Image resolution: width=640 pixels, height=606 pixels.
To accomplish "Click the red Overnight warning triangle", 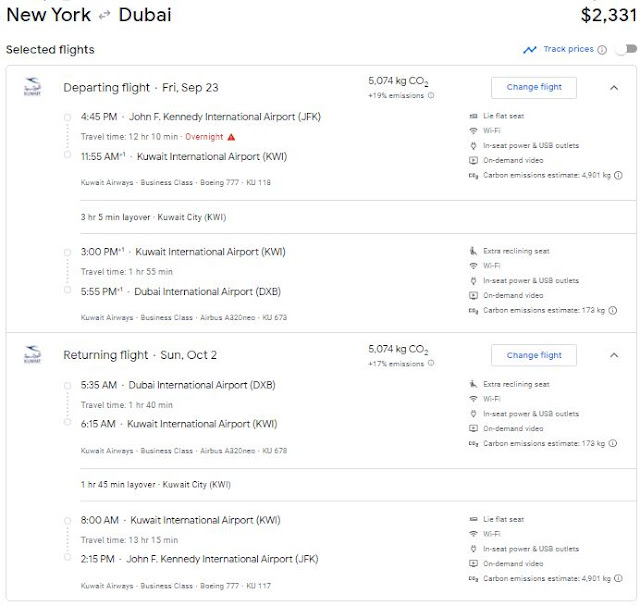I will click(x=231, y=137).
